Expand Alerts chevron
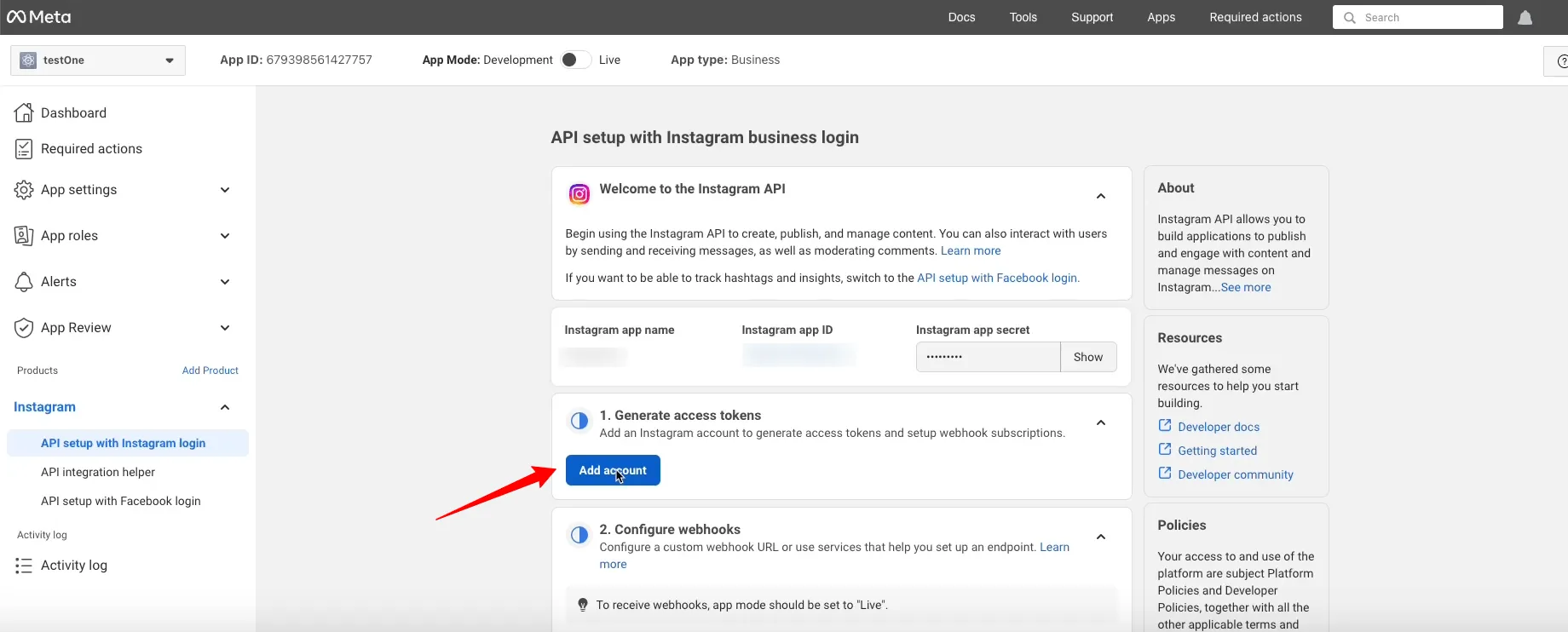This screenshot has height=632, width=1568. [225, 282]
